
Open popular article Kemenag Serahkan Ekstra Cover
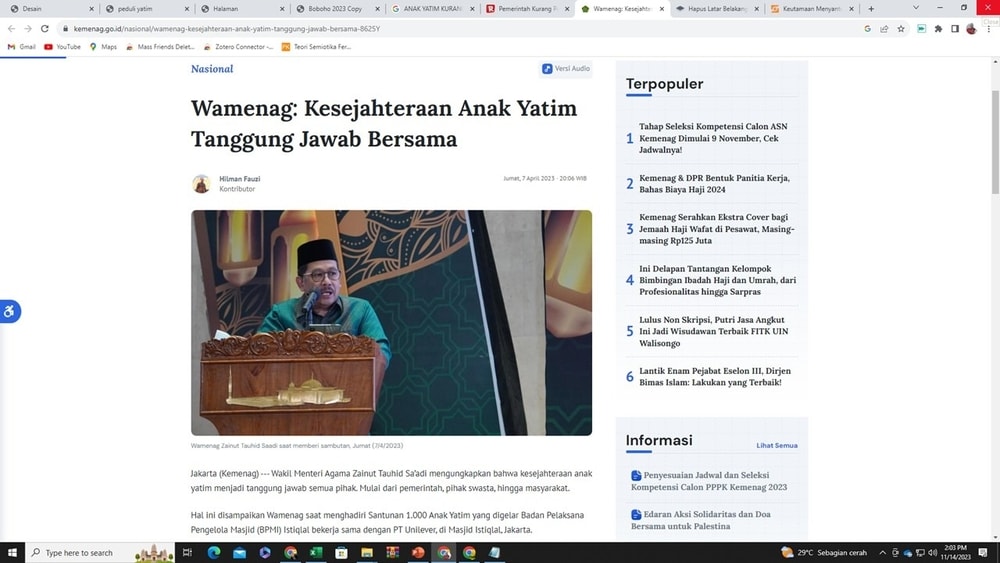717,229
